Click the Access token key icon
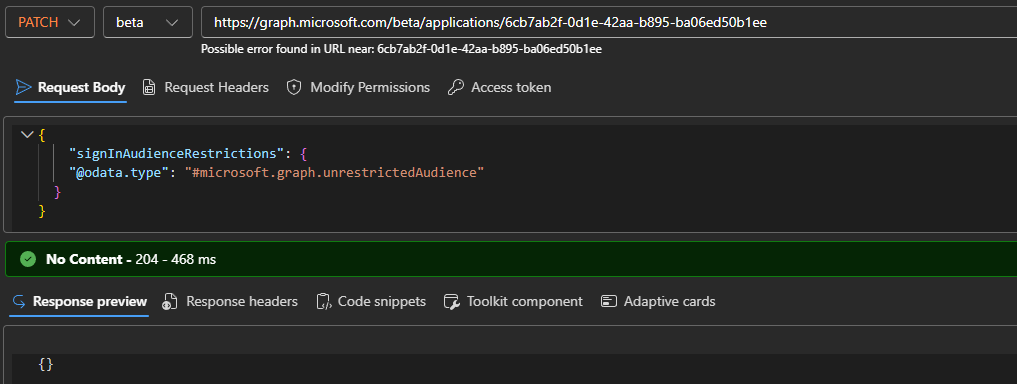Image resolution: width=1017 pixels, height=384 pixels. coord(455,88)
